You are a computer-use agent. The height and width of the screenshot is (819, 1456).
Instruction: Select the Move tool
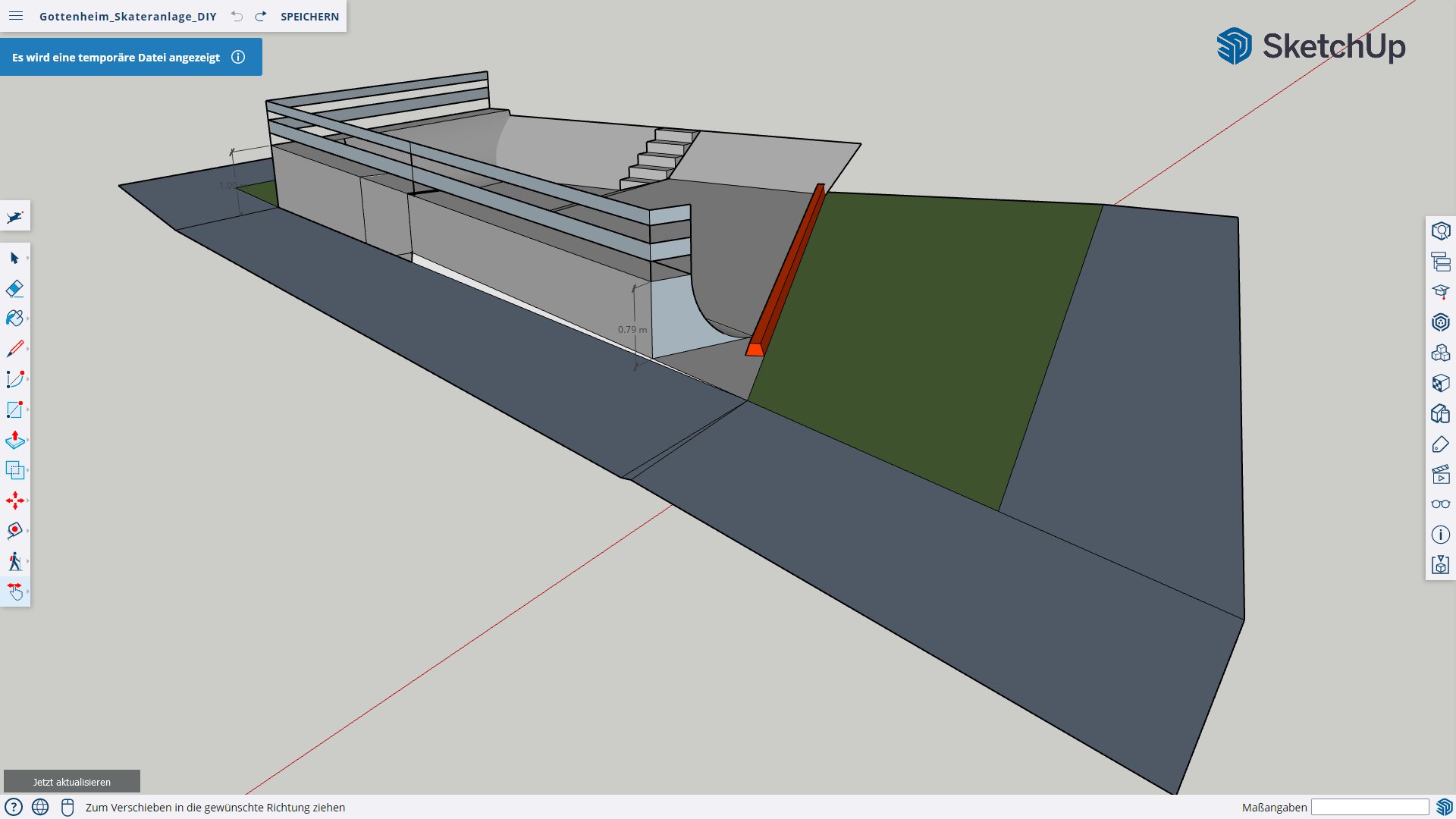click(14, 500)
